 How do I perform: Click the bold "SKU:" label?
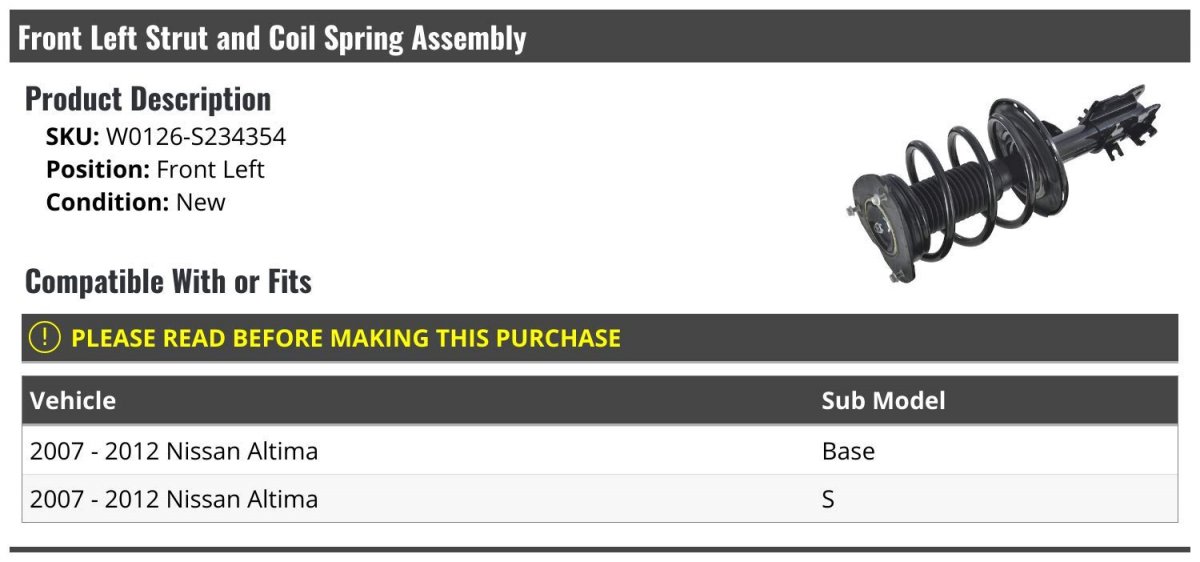click(73, 137)
